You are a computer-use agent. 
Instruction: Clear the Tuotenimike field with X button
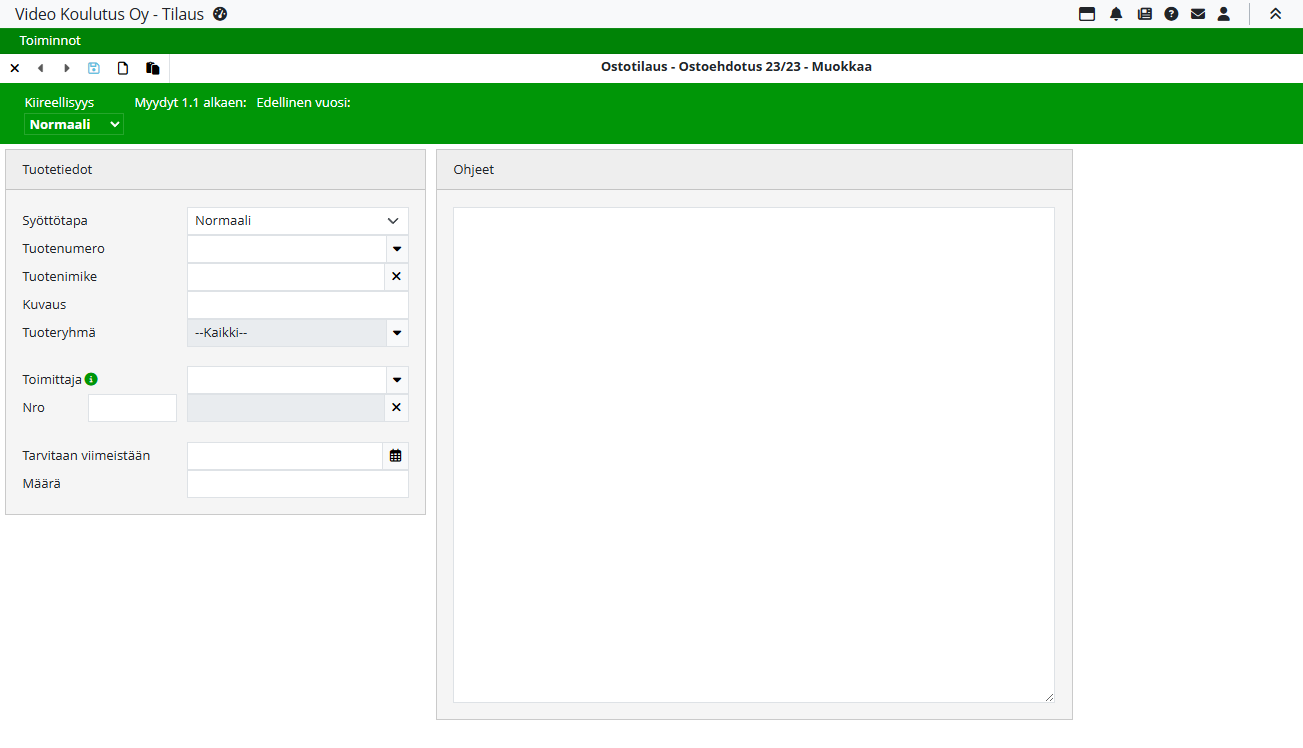pos(396,277)
